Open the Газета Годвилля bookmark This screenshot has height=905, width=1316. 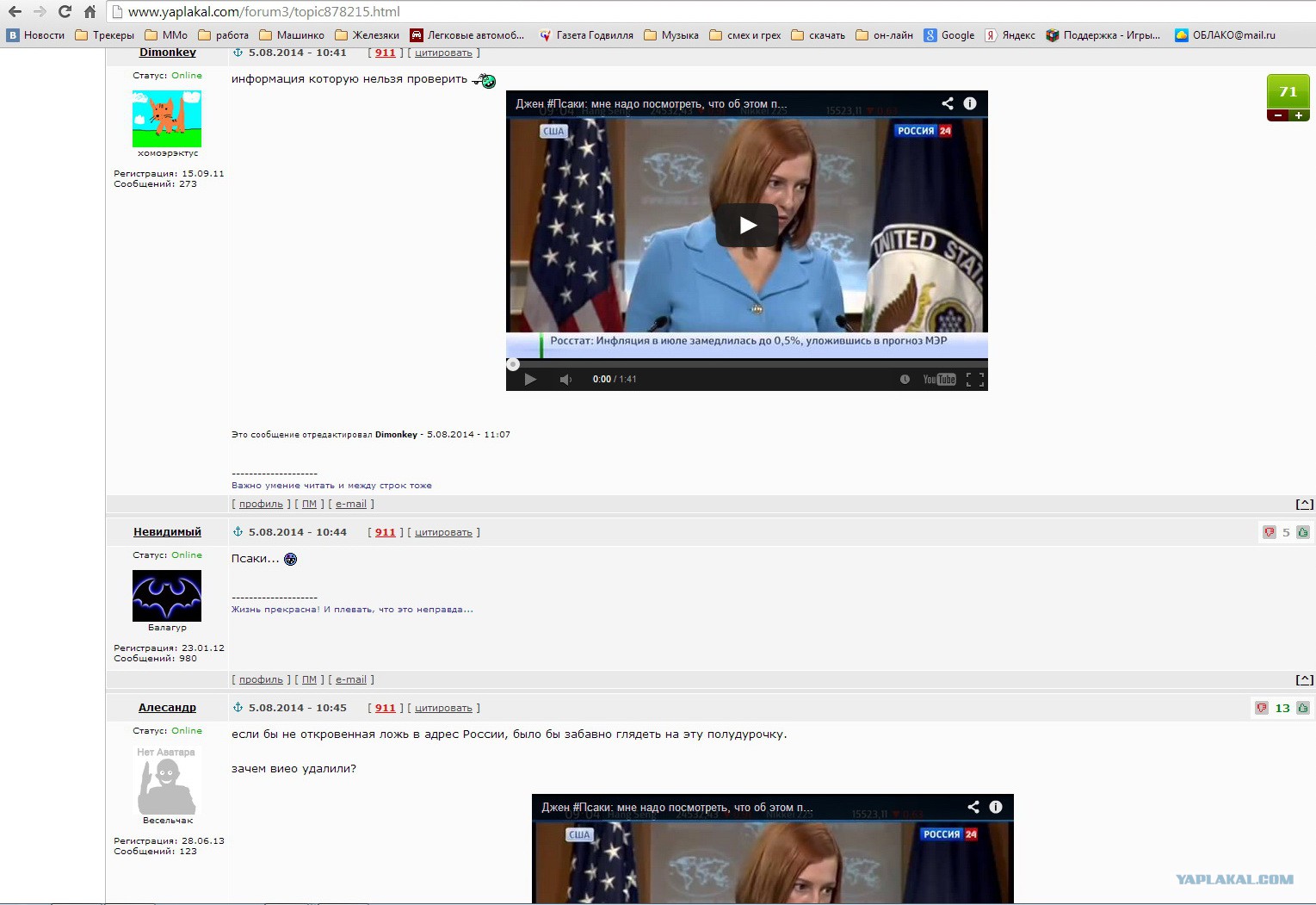586,35
